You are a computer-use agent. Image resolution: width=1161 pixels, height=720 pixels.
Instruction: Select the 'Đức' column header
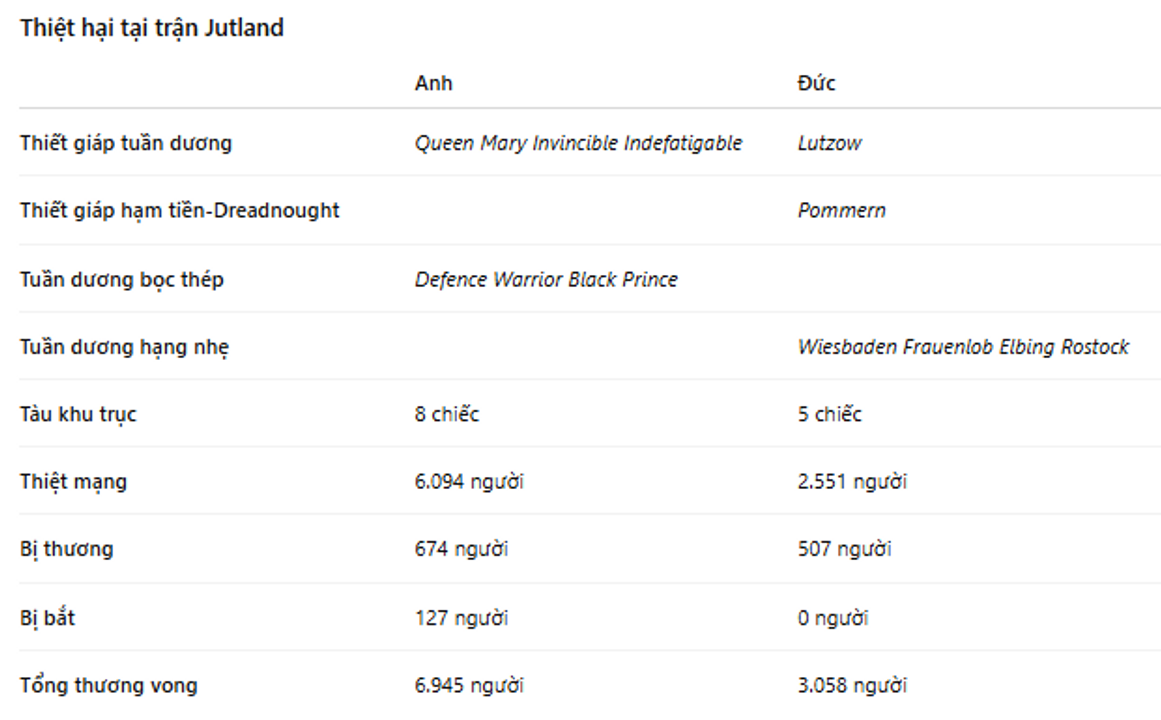[x=816, y=83]
